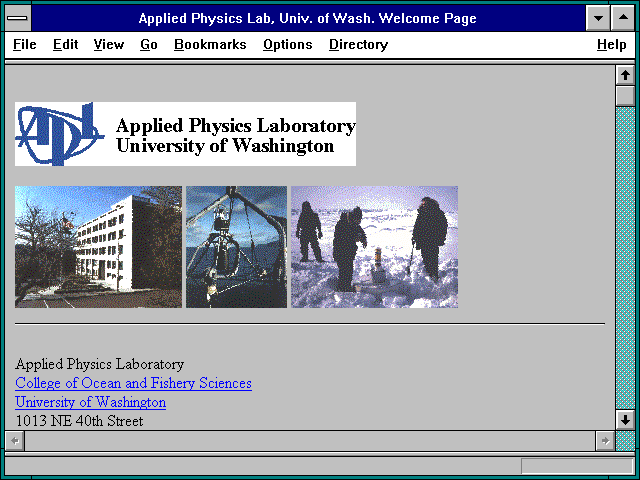
Task: Click the horizontal scrollbar left arrow
Action: tap(15, 441)
